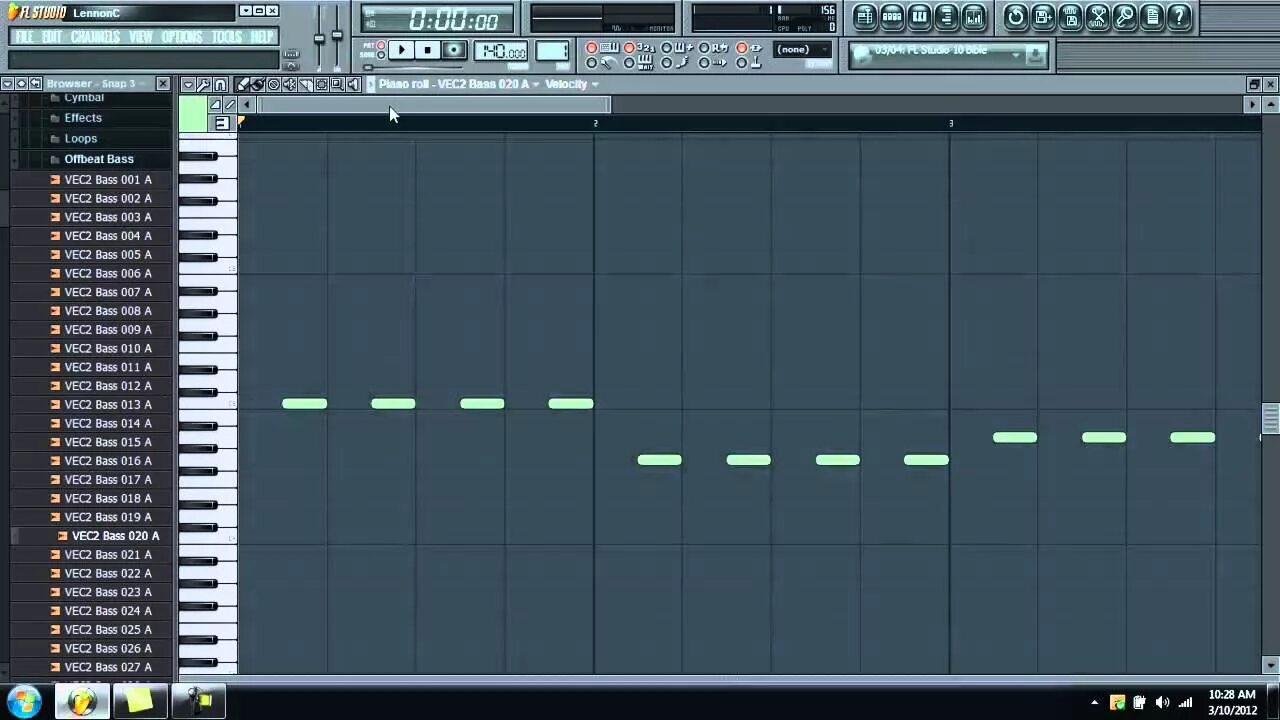Save project as new version

click(x=1043, y=16)
